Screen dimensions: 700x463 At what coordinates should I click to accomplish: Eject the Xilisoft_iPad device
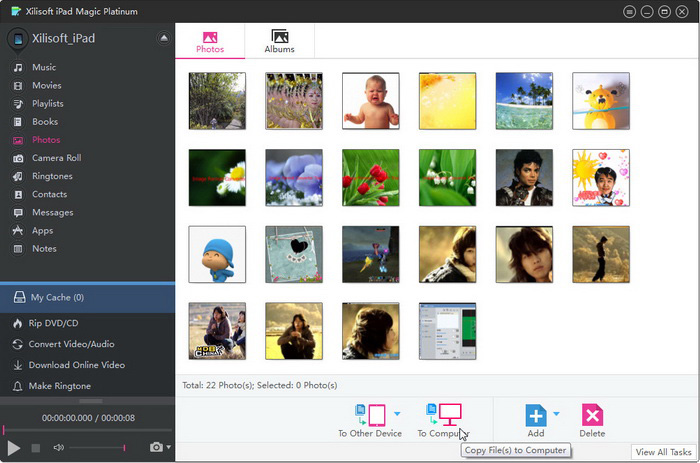tap(164, 38)
